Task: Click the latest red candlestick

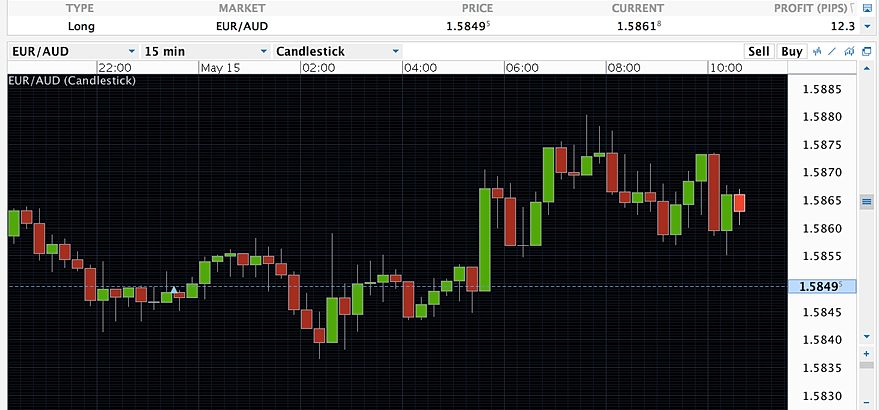Action: tap(739, 203)
